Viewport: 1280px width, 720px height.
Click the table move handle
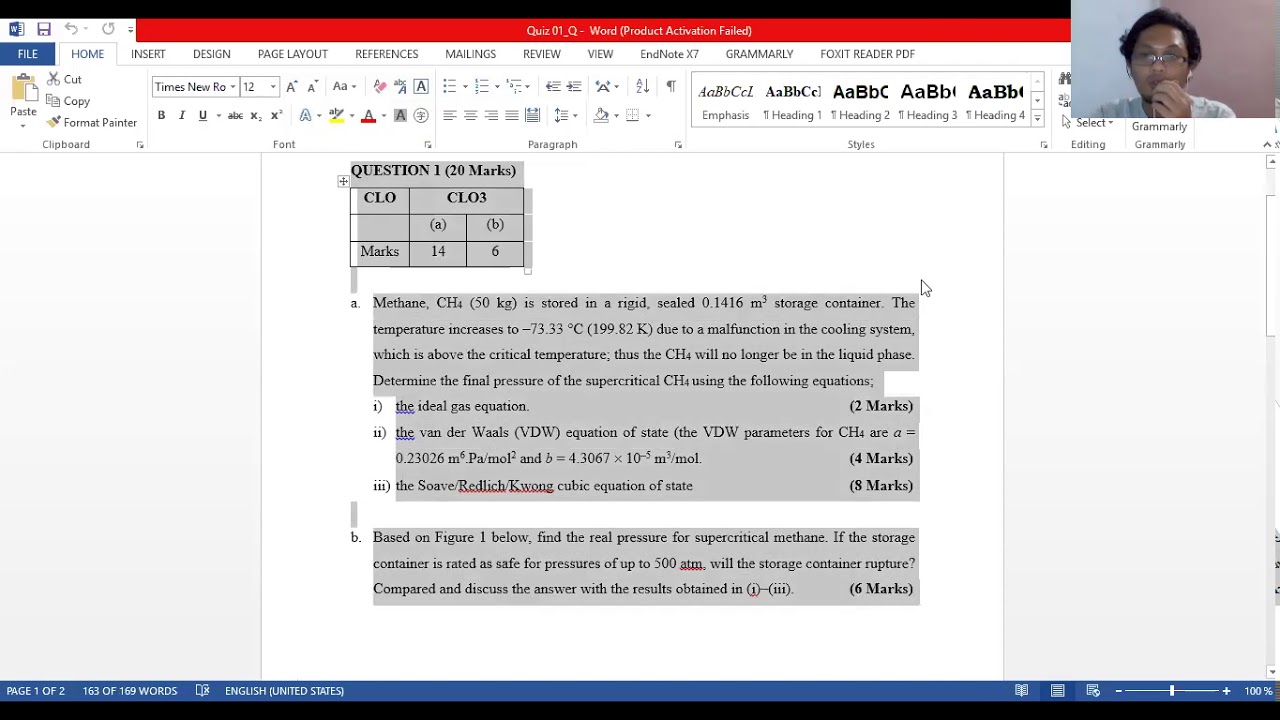[343, 181]
